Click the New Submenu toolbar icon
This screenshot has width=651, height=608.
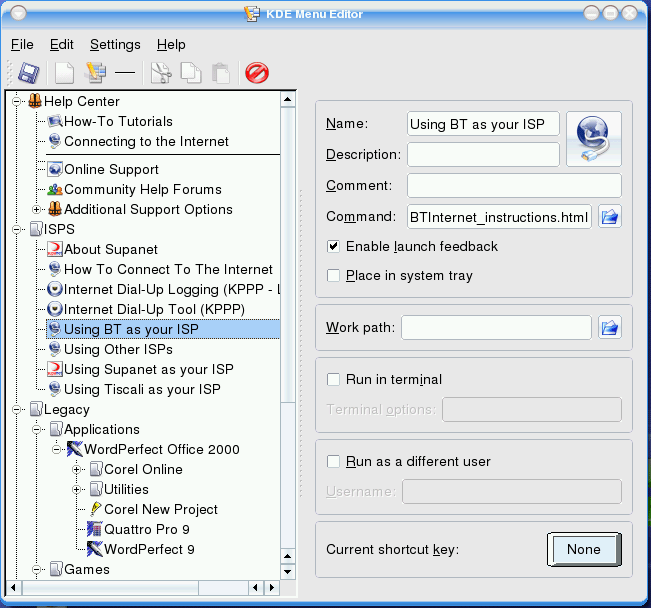[95, 72]
